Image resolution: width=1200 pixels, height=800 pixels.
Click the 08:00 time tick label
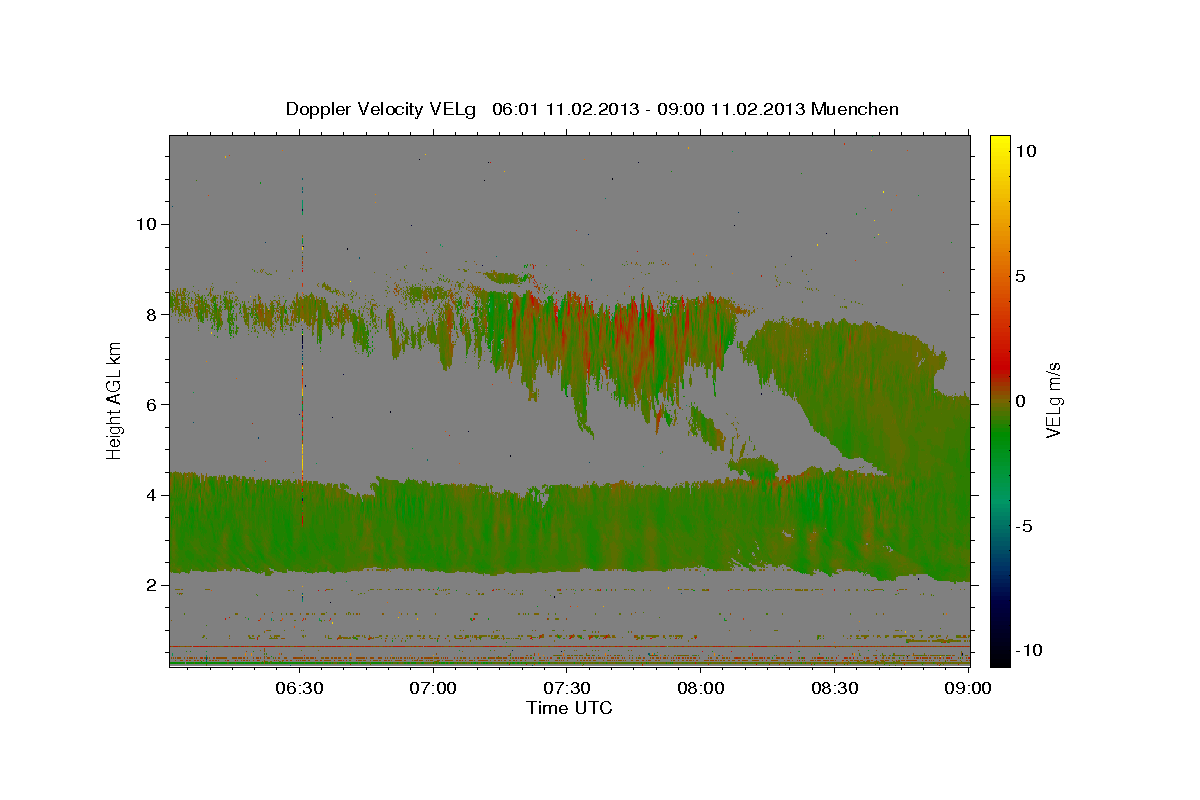[701, 688]
